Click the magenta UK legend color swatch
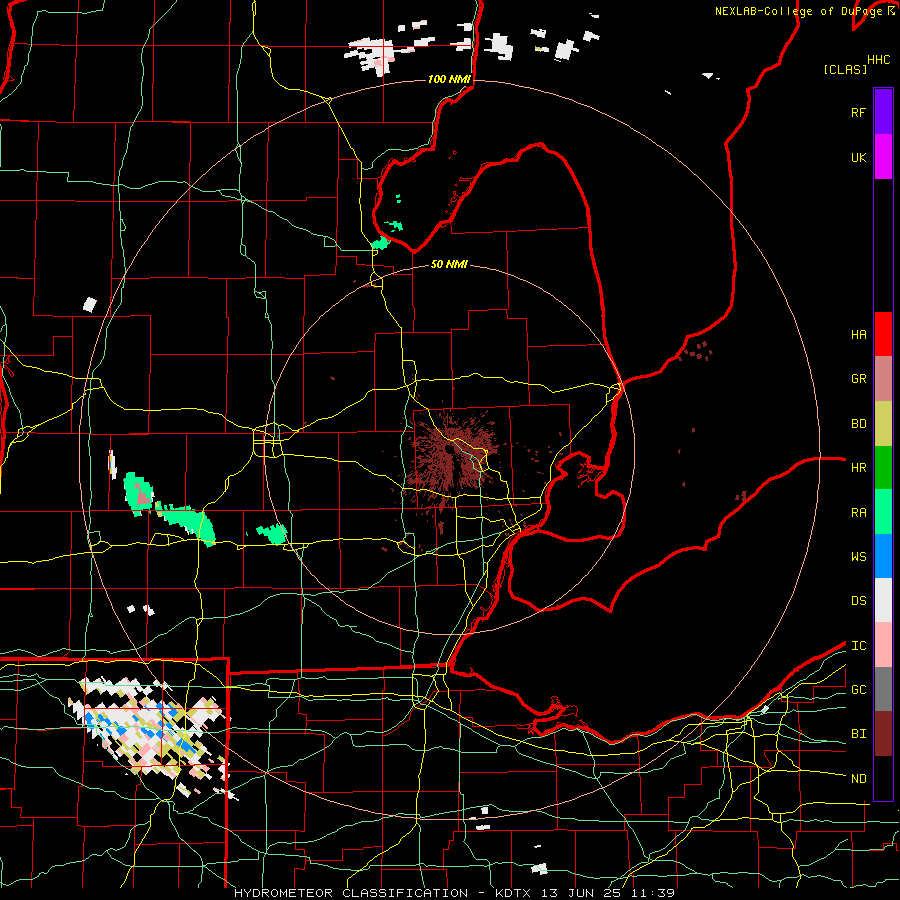The width and height of the screenshot is (900, 900). 883,157
